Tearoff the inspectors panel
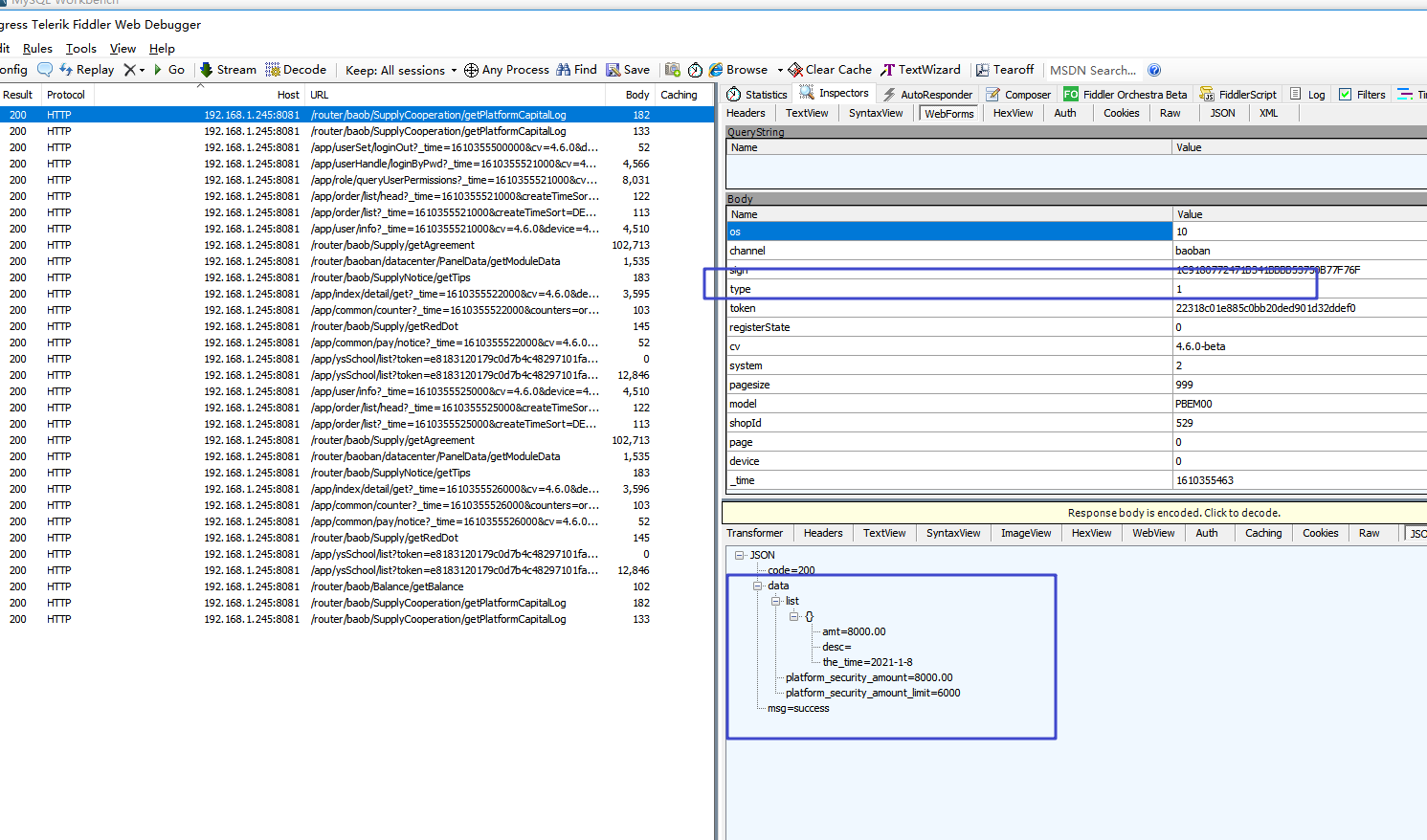The height and width of the screenshot is (840, 1427). pos(1005,70)
